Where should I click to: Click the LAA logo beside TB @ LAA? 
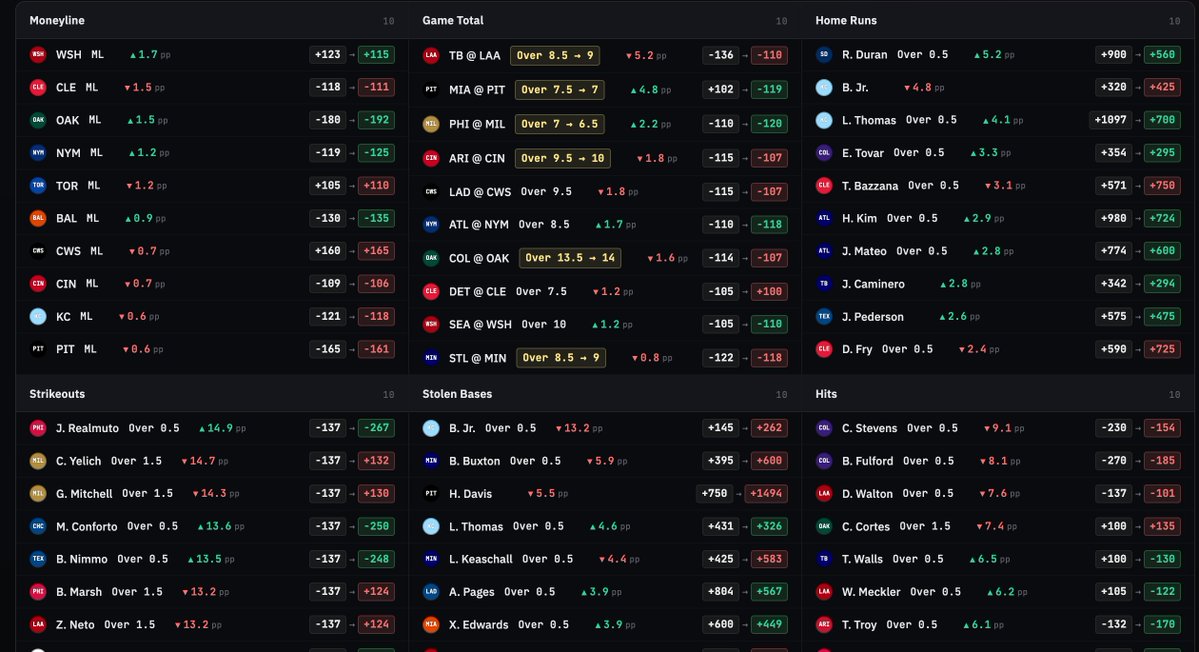click(431, 55)
